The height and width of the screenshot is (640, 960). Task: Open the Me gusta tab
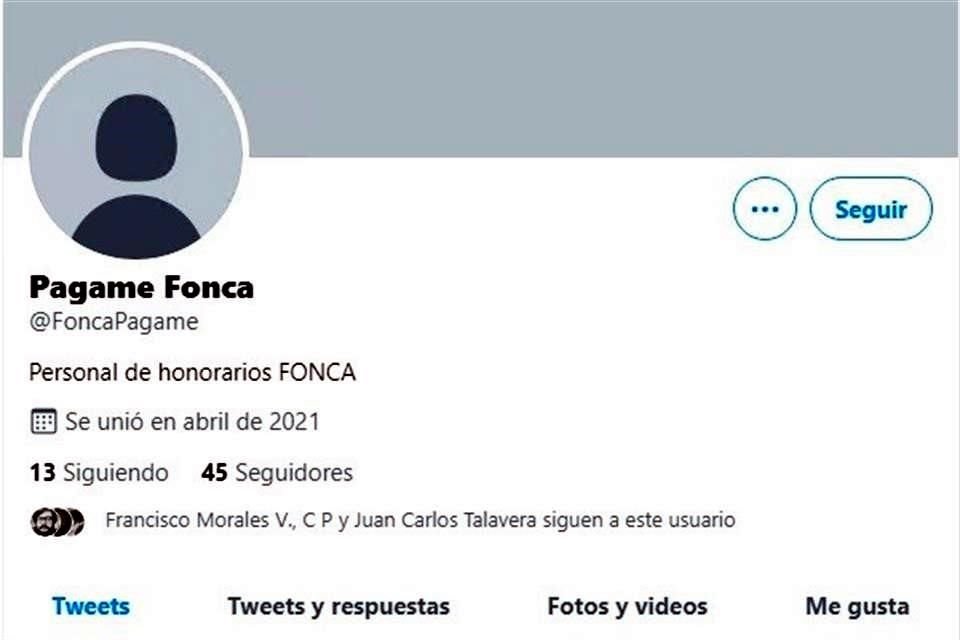point(861,606)
